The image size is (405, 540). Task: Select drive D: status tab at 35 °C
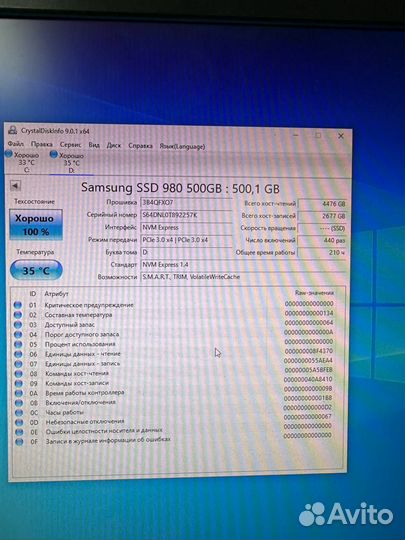click(70, 163)
